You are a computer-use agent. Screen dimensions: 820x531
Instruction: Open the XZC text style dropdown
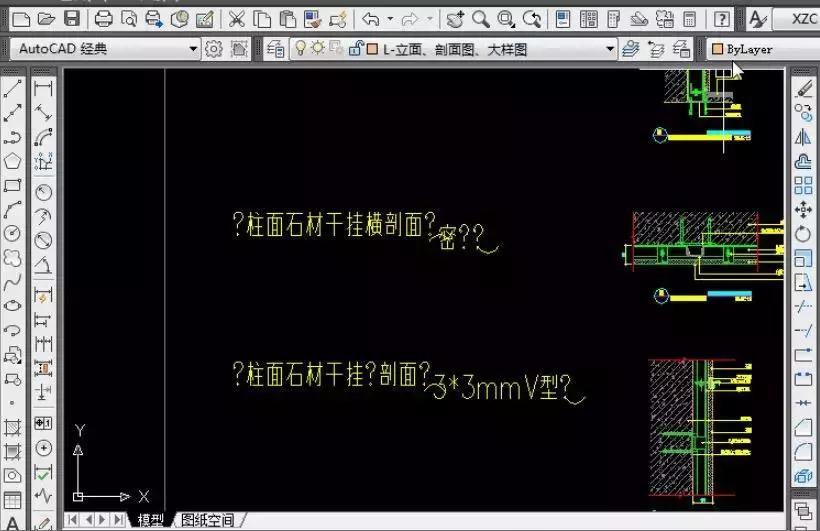[x=797, y=20]
